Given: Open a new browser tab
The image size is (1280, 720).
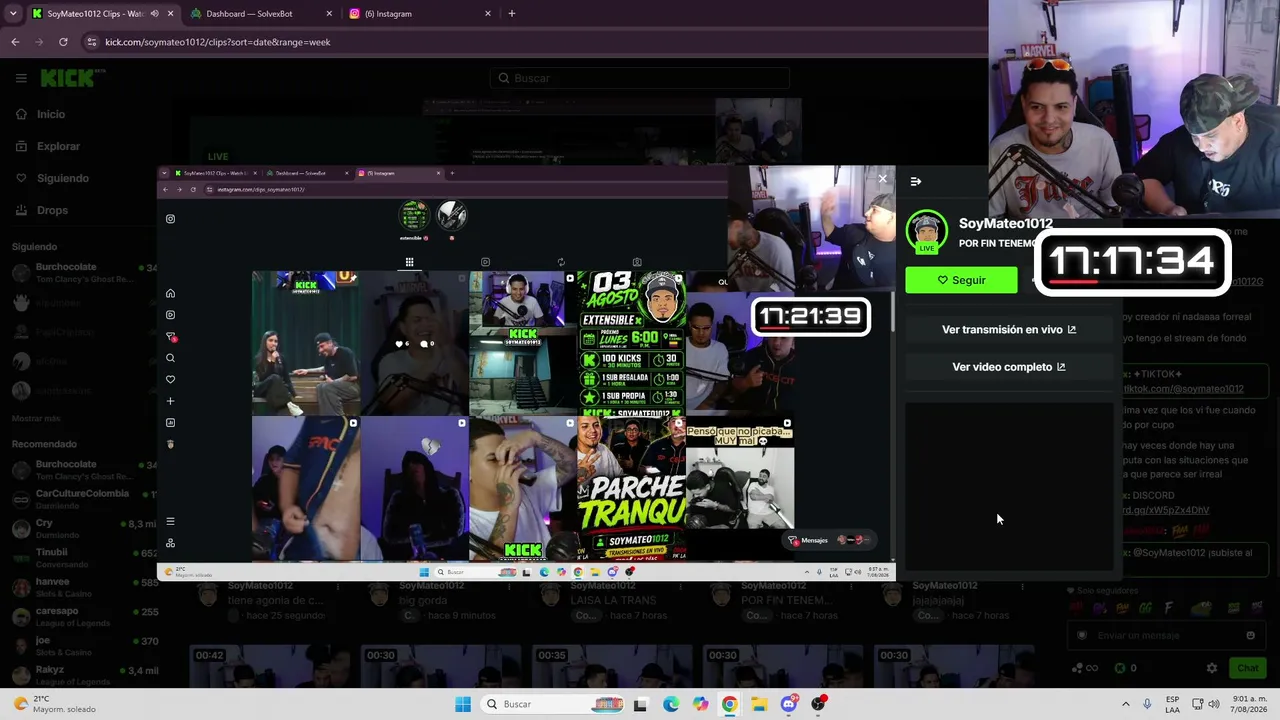Looking at the screenshot, I should point(512,14).
